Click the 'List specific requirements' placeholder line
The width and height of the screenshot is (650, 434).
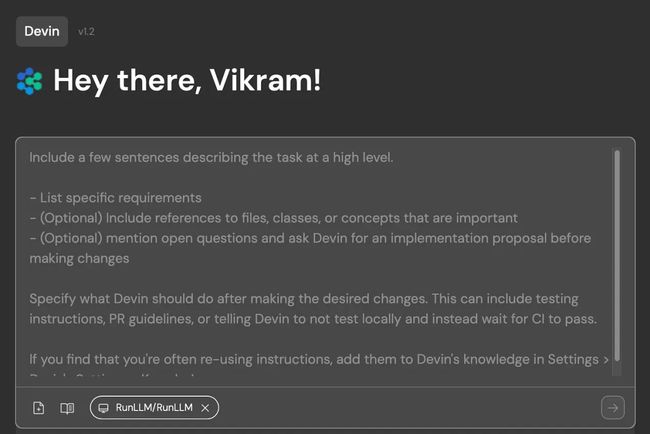pyautogui.click(x=116, y=198)
